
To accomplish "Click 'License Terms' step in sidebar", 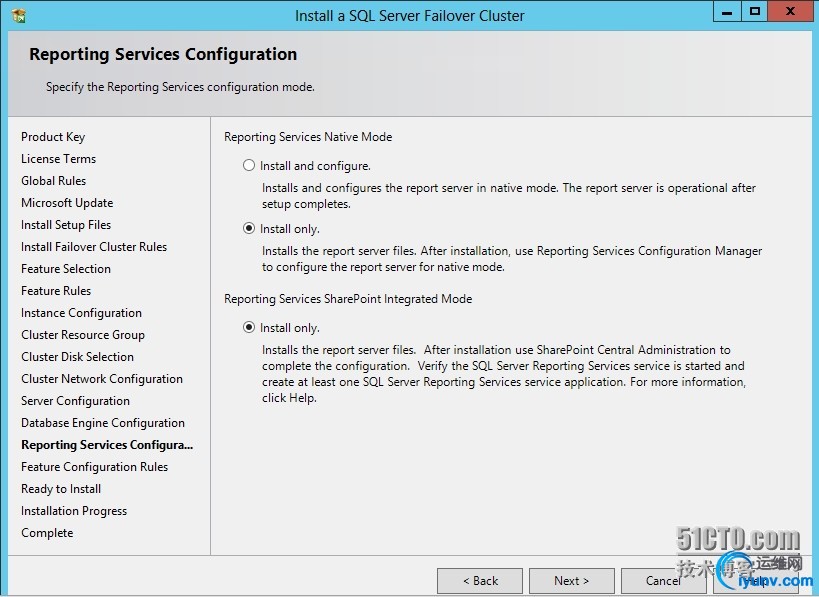I will click(x=58, y=159).
